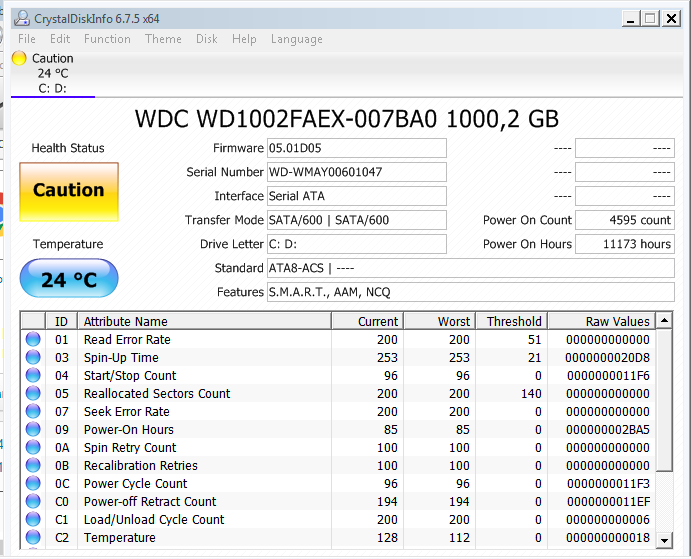Screen dimensions: 691x559
Task: Click the ID column header
Action: pos(61,321)
